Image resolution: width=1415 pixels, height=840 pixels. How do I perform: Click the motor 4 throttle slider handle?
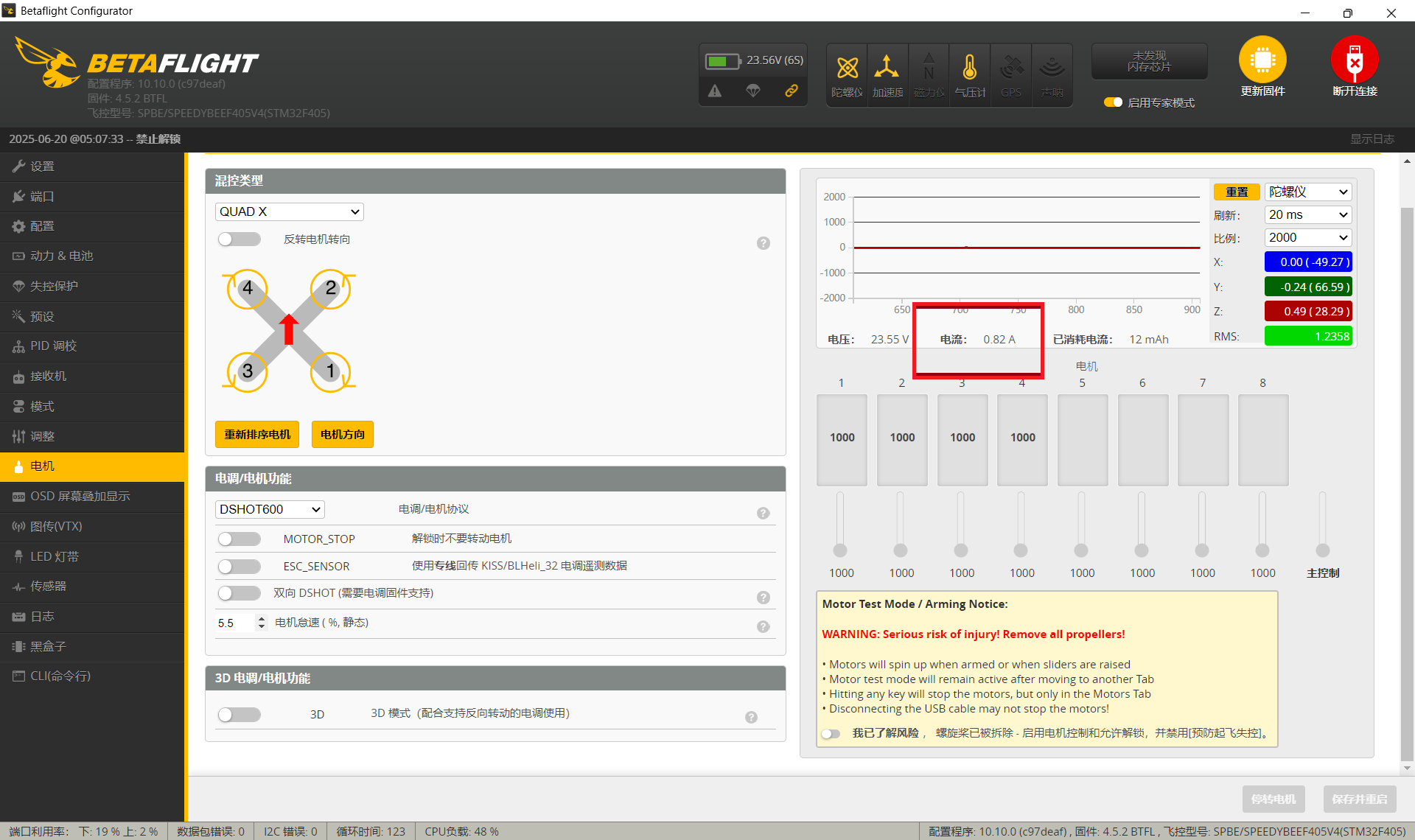click(x=1021, y=550)
